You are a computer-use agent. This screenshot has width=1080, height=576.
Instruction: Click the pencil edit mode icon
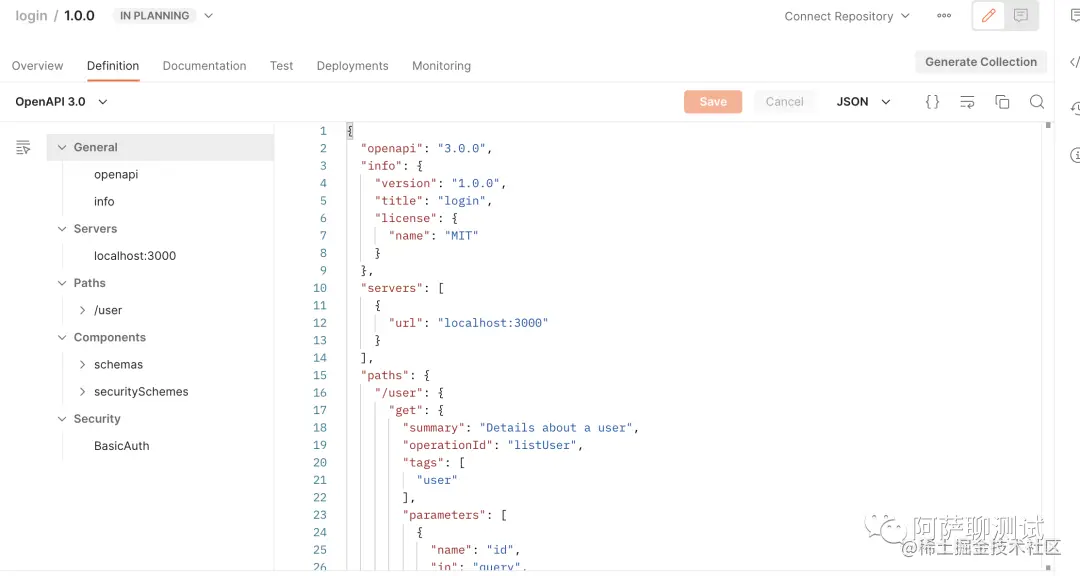[x=988, y=15]
